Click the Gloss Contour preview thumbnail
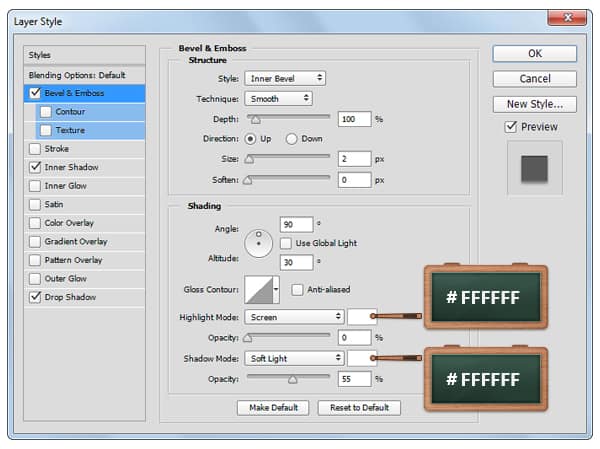 (x=259, y=290)
